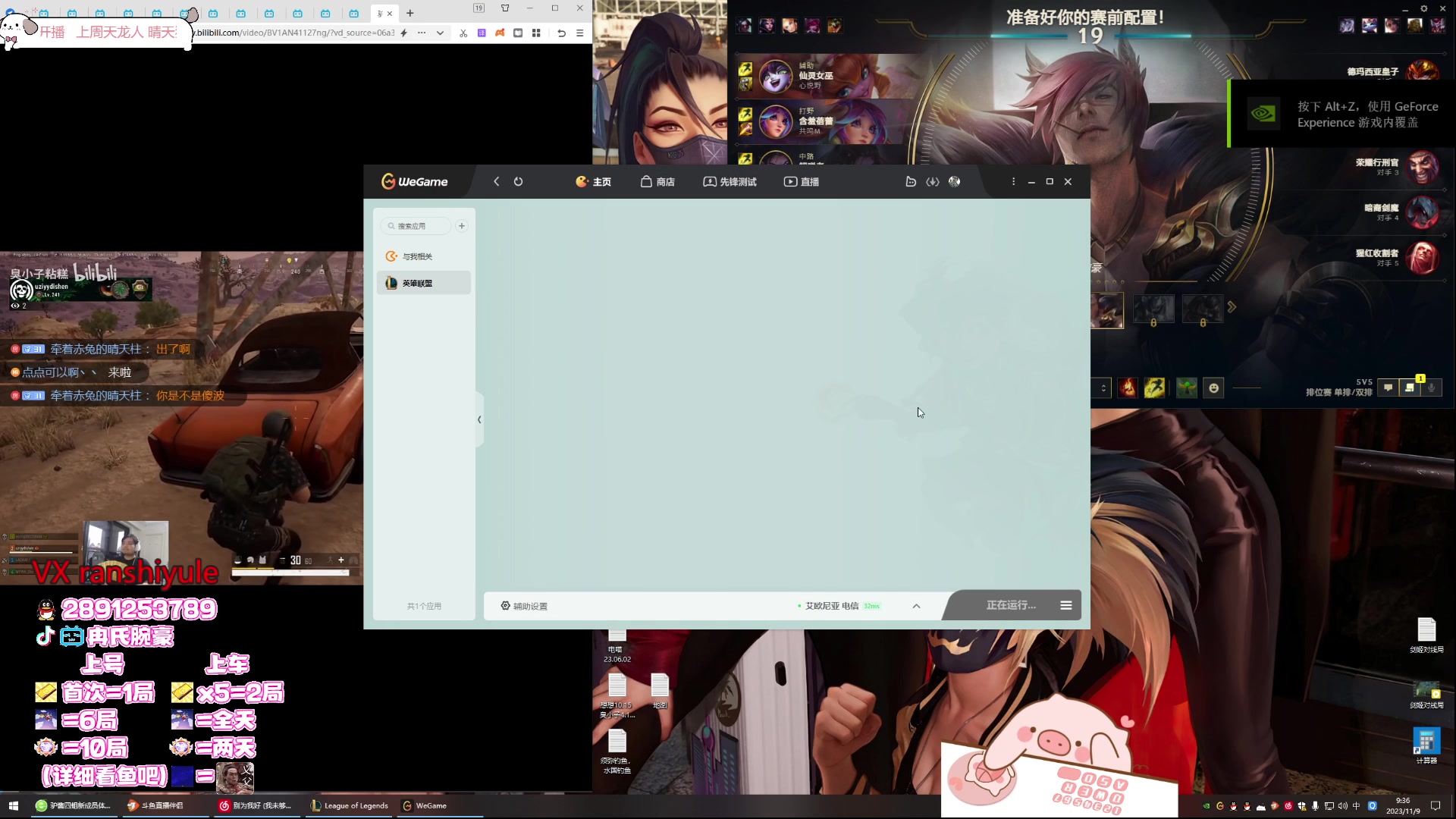The width and height of the screenshot is (1456, 819).
Task: Open the 商店 tab in WeGame
Action: [657, 181]
